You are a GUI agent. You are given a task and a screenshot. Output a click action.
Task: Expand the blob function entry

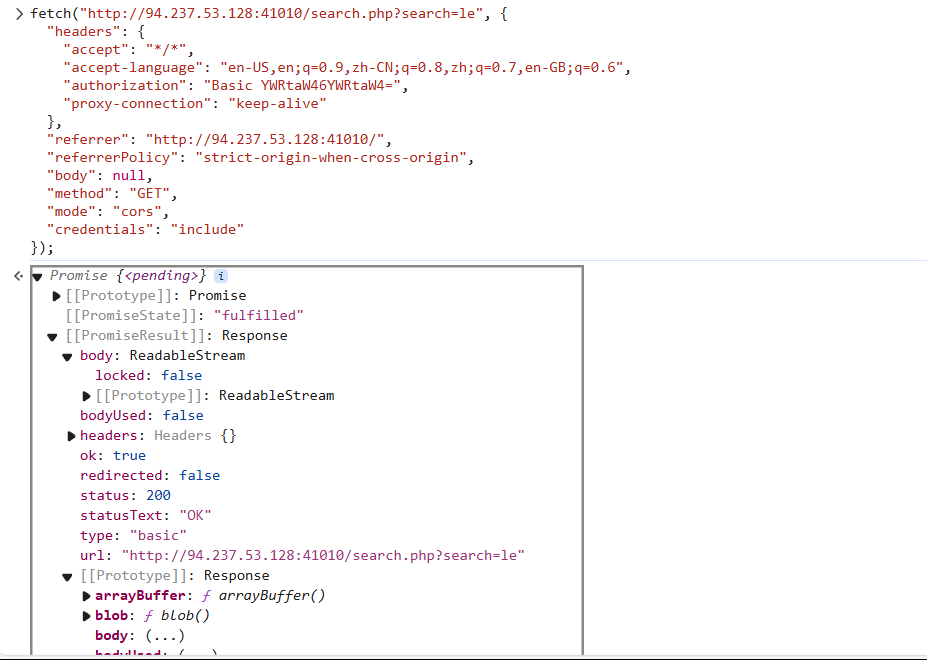pos(85,615)
